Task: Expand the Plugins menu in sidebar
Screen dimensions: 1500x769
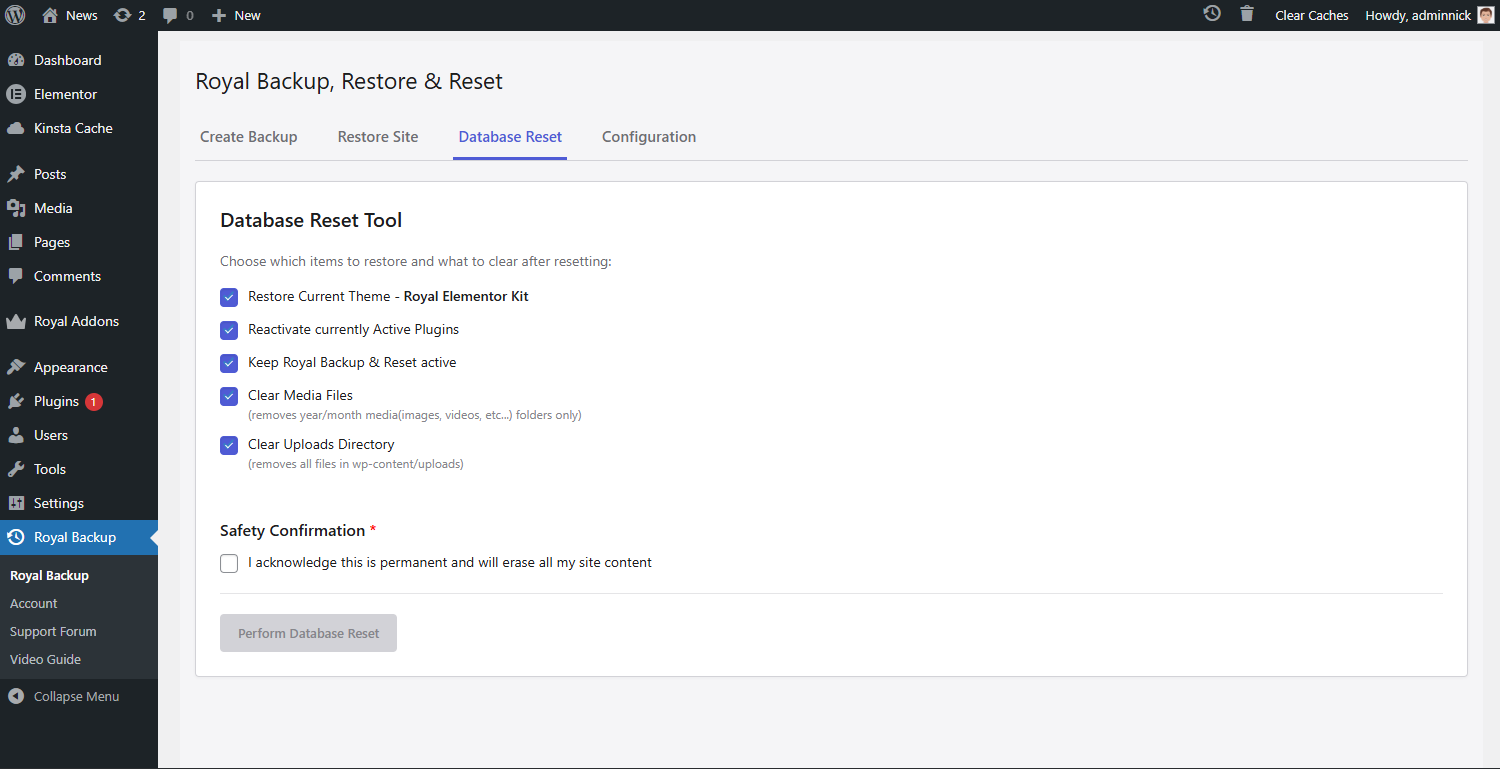Action: (56, 401)
